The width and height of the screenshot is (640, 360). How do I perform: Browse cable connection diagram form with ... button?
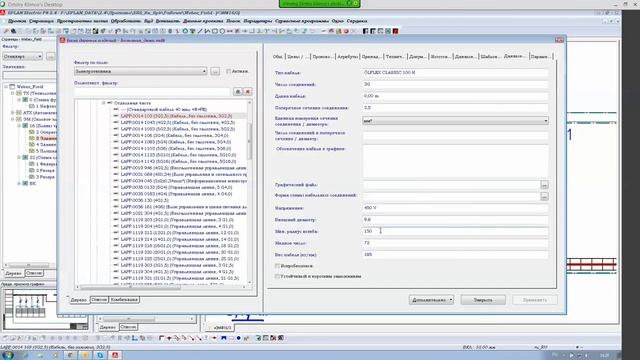point(544,196)
